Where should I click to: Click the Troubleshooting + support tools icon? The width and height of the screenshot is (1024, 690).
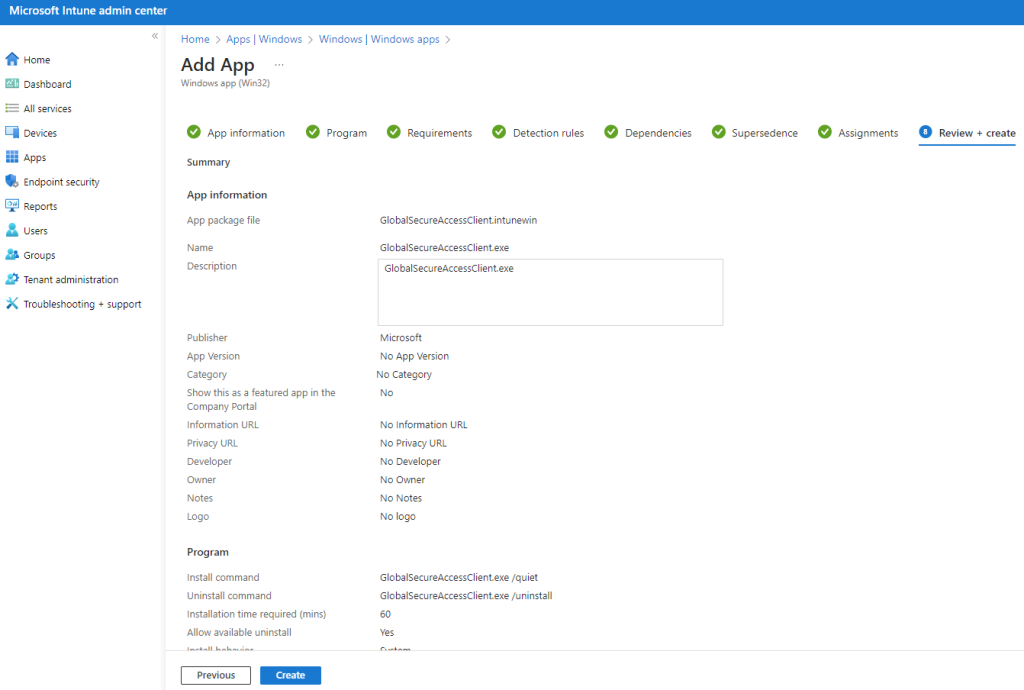tap(12, 304)
